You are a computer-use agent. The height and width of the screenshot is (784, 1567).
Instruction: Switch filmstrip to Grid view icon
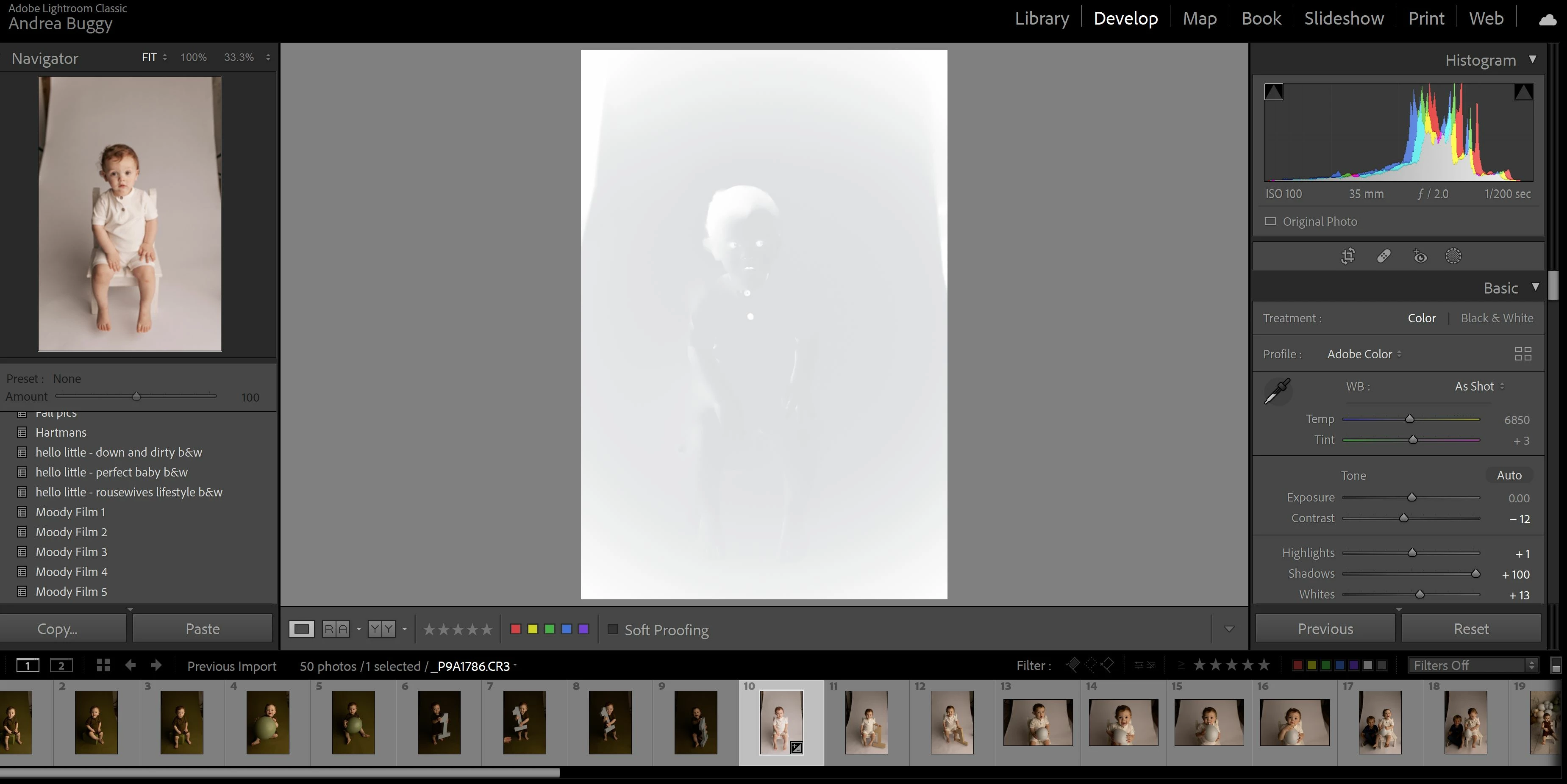point(103,665)
